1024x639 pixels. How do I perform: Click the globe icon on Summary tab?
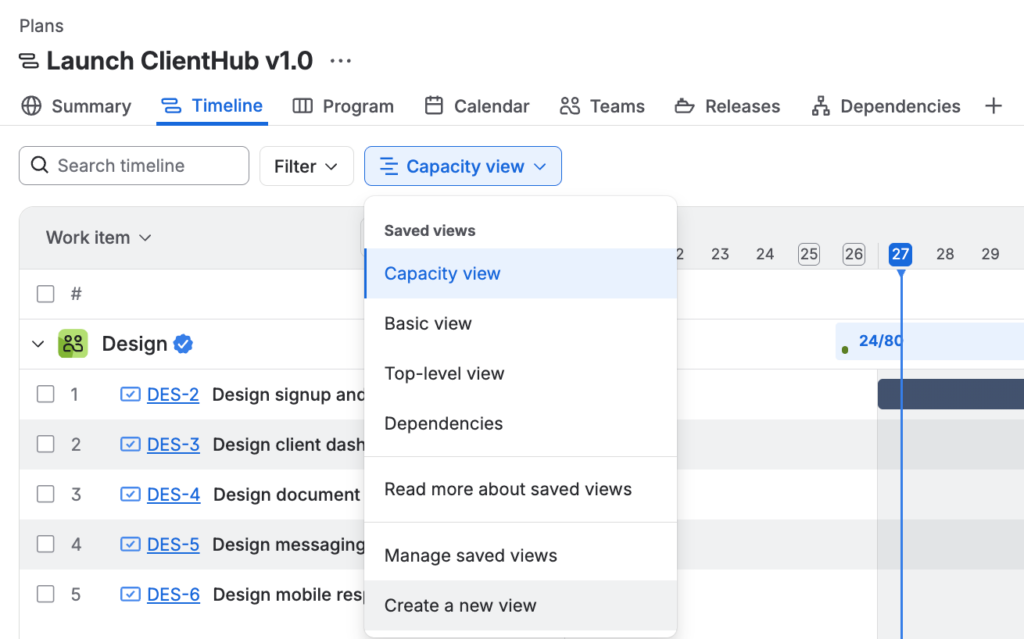(31, 106)
